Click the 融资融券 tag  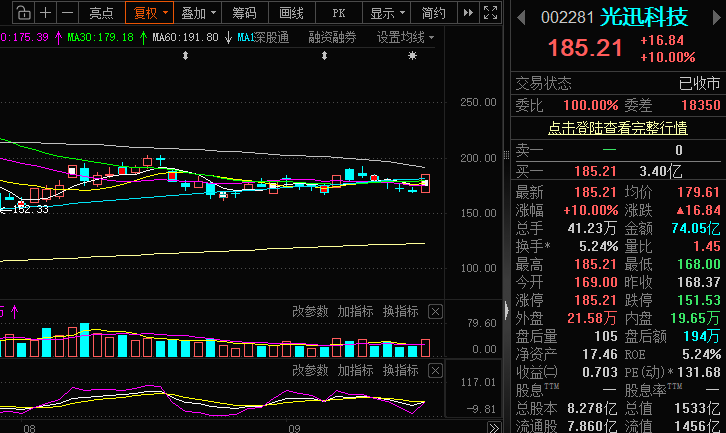pos(332,38)
